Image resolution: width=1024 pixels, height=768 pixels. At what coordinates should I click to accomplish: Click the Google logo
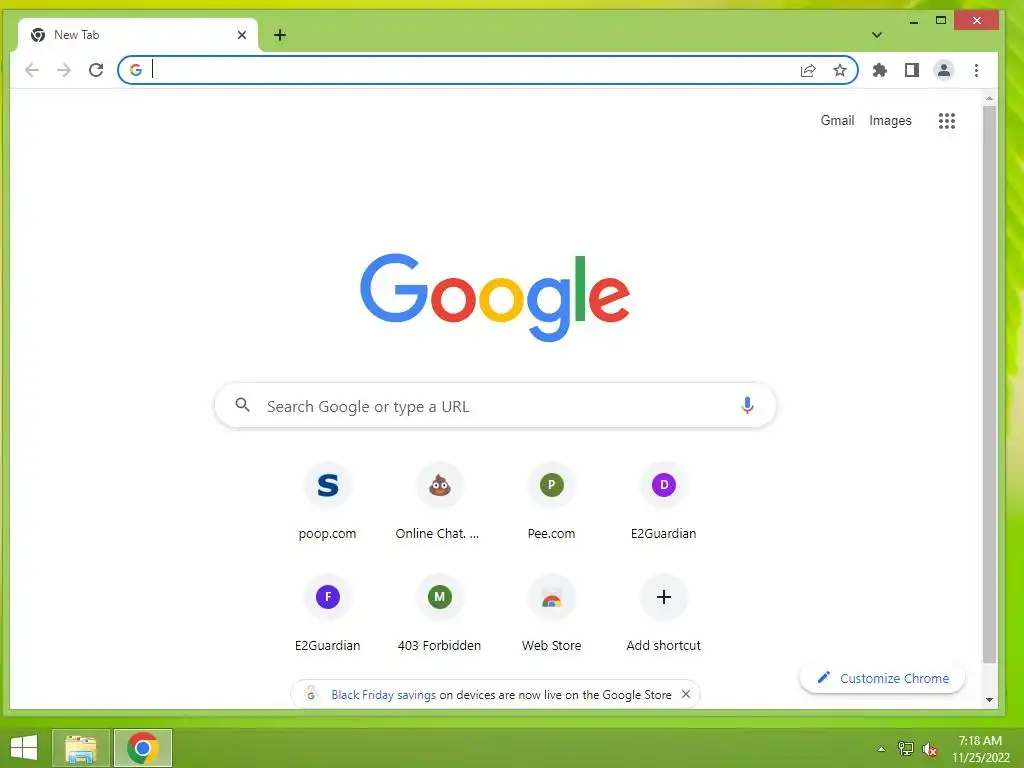tap(495, 298)
